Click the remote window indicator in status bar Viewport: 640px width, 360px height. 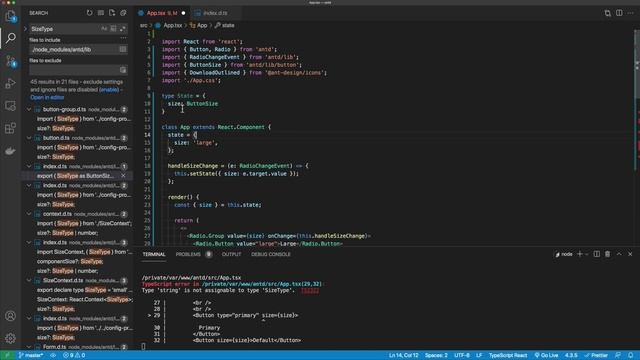tap(7, 355)
